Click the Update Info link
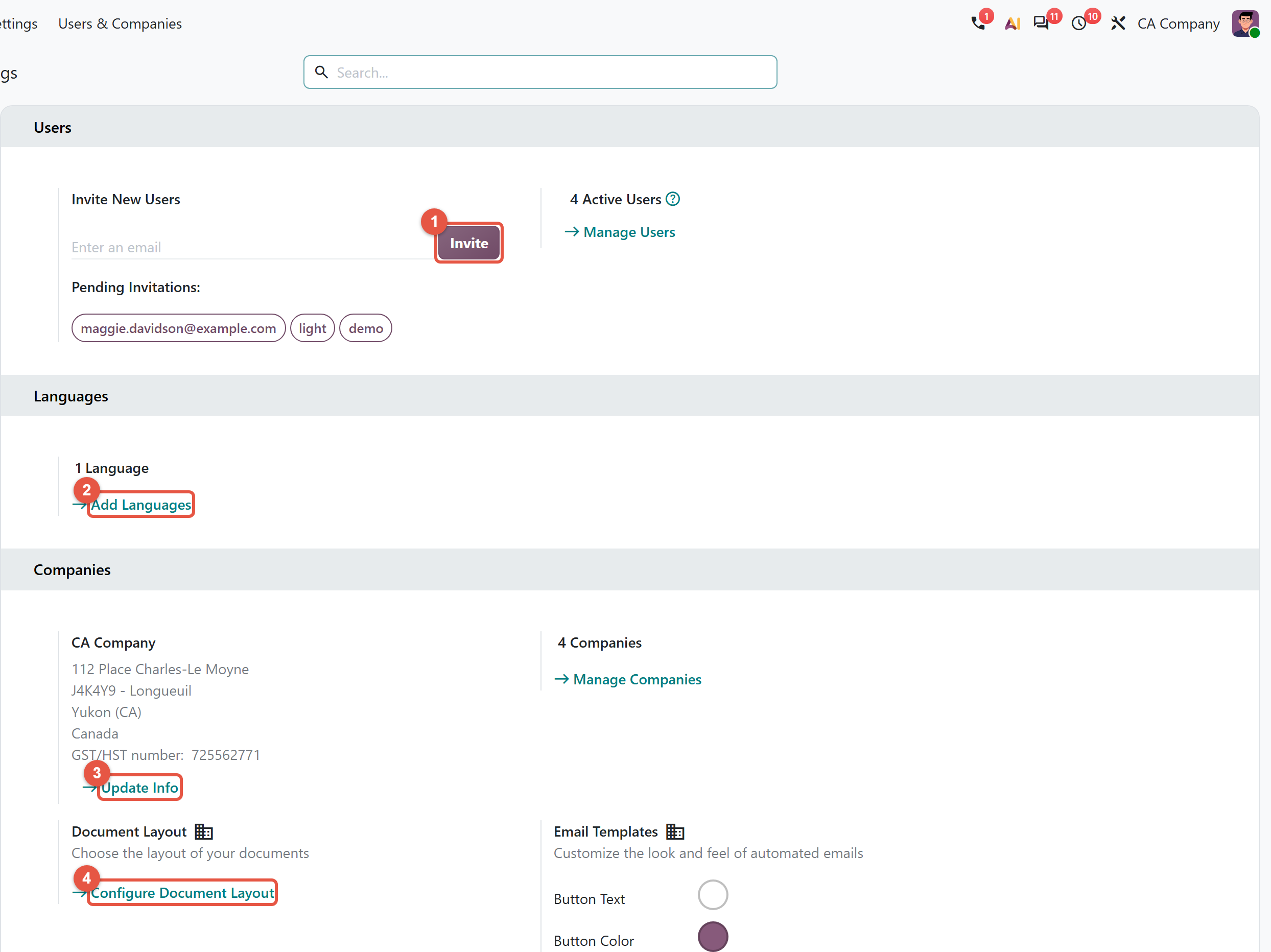The image size is (1271, 952). (x=139, y=787)
